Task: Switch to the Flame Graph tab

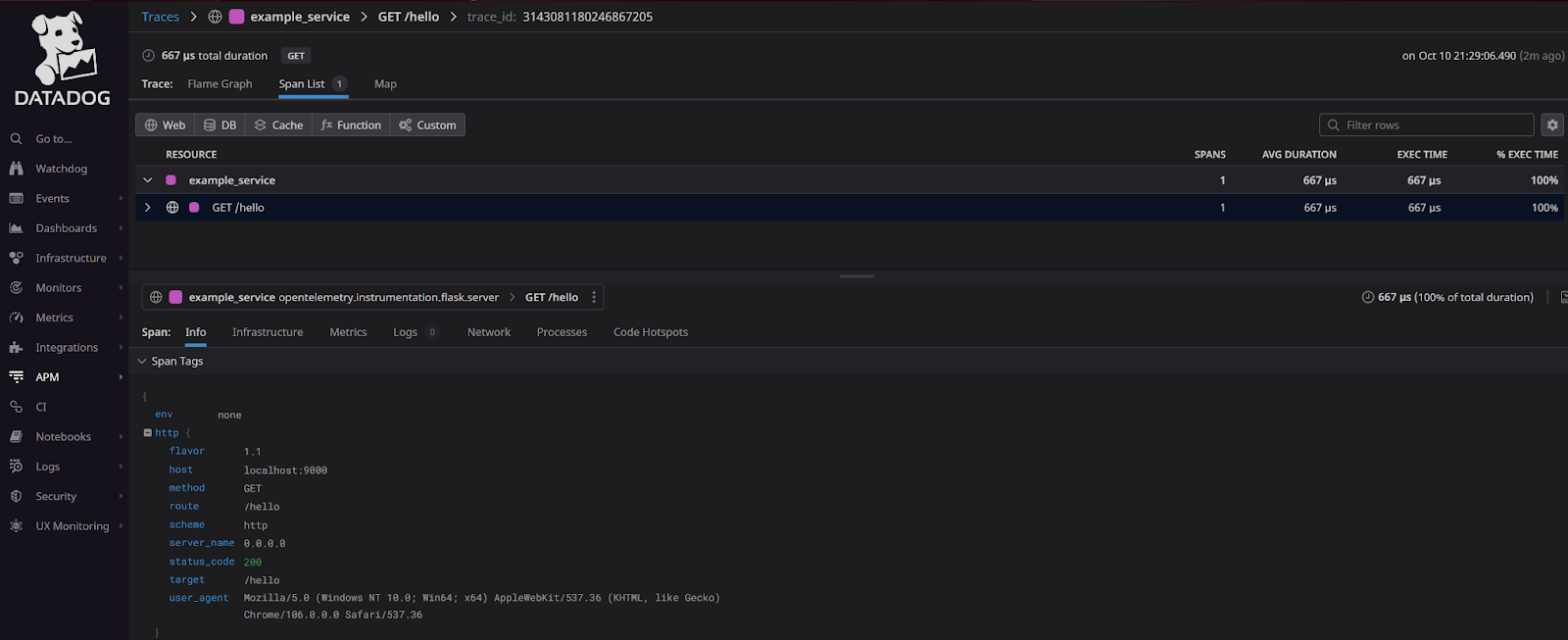Action: click(x=220, y=84)
